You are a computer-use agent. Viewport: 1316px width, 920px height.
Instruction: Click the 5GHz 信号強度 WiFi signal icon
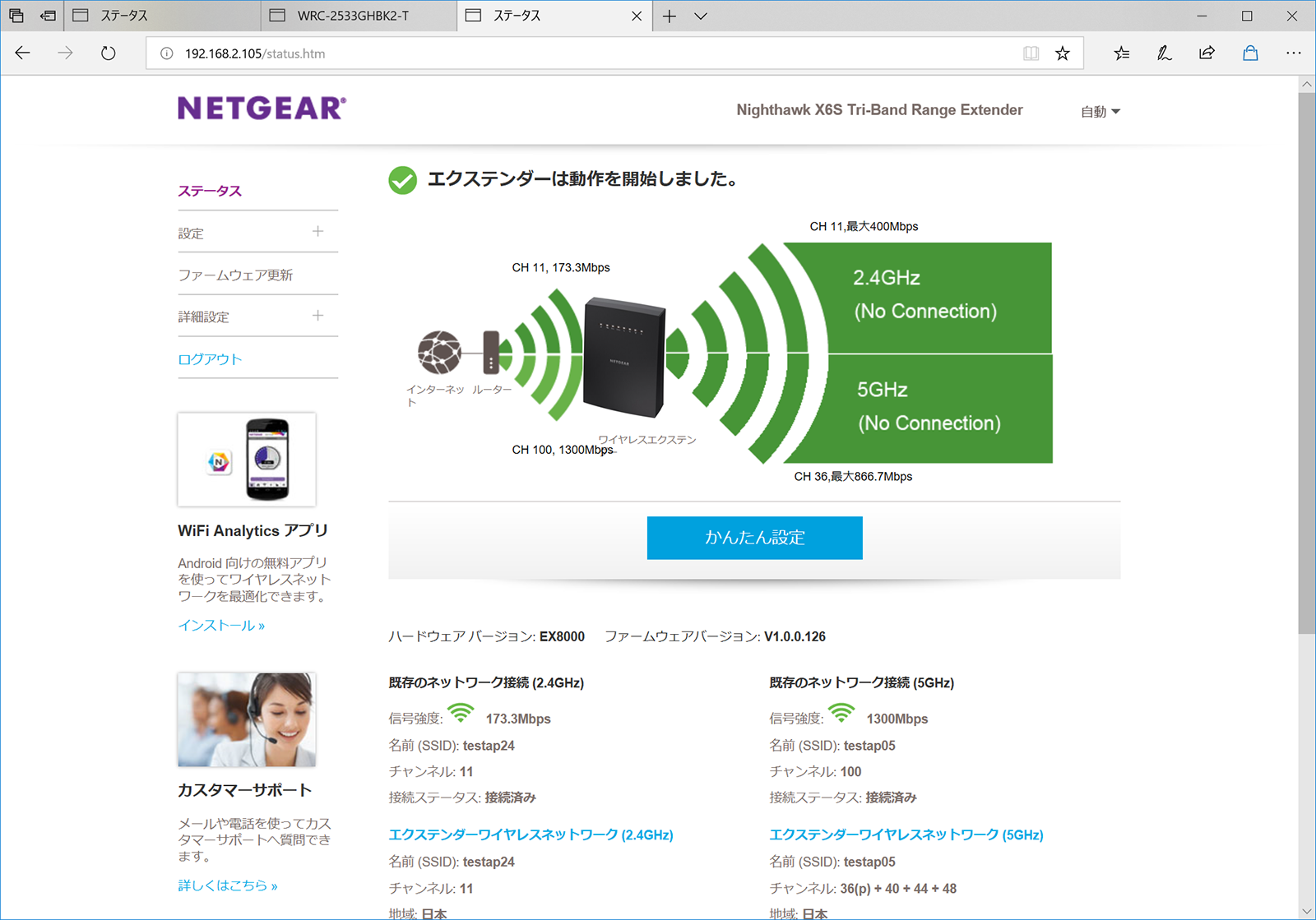tap(841, 714)
